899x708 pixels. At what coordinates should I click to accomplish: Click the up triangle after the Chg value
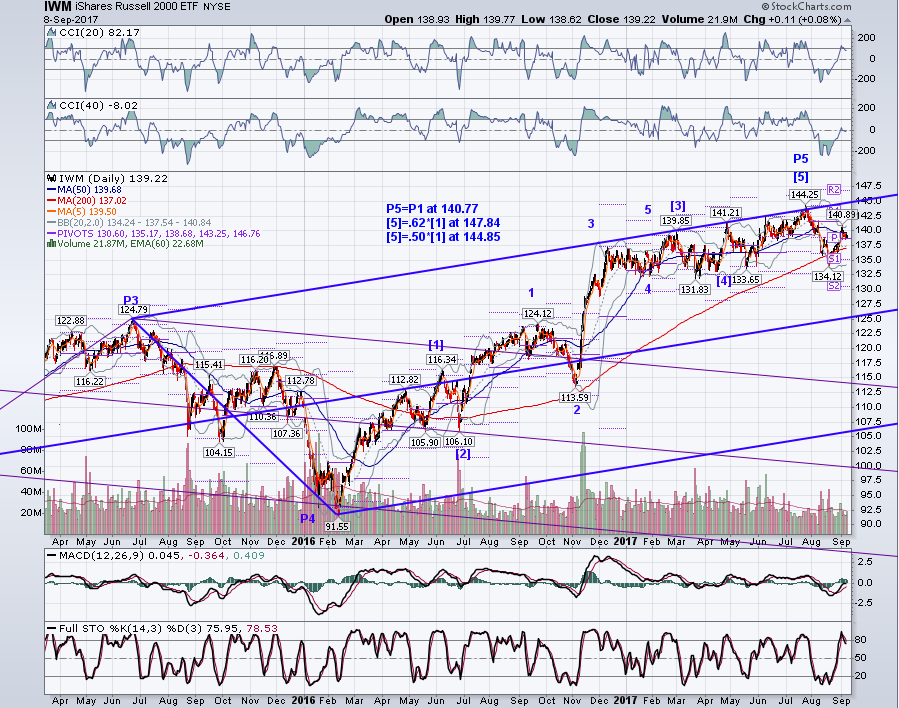pos(847,19)
